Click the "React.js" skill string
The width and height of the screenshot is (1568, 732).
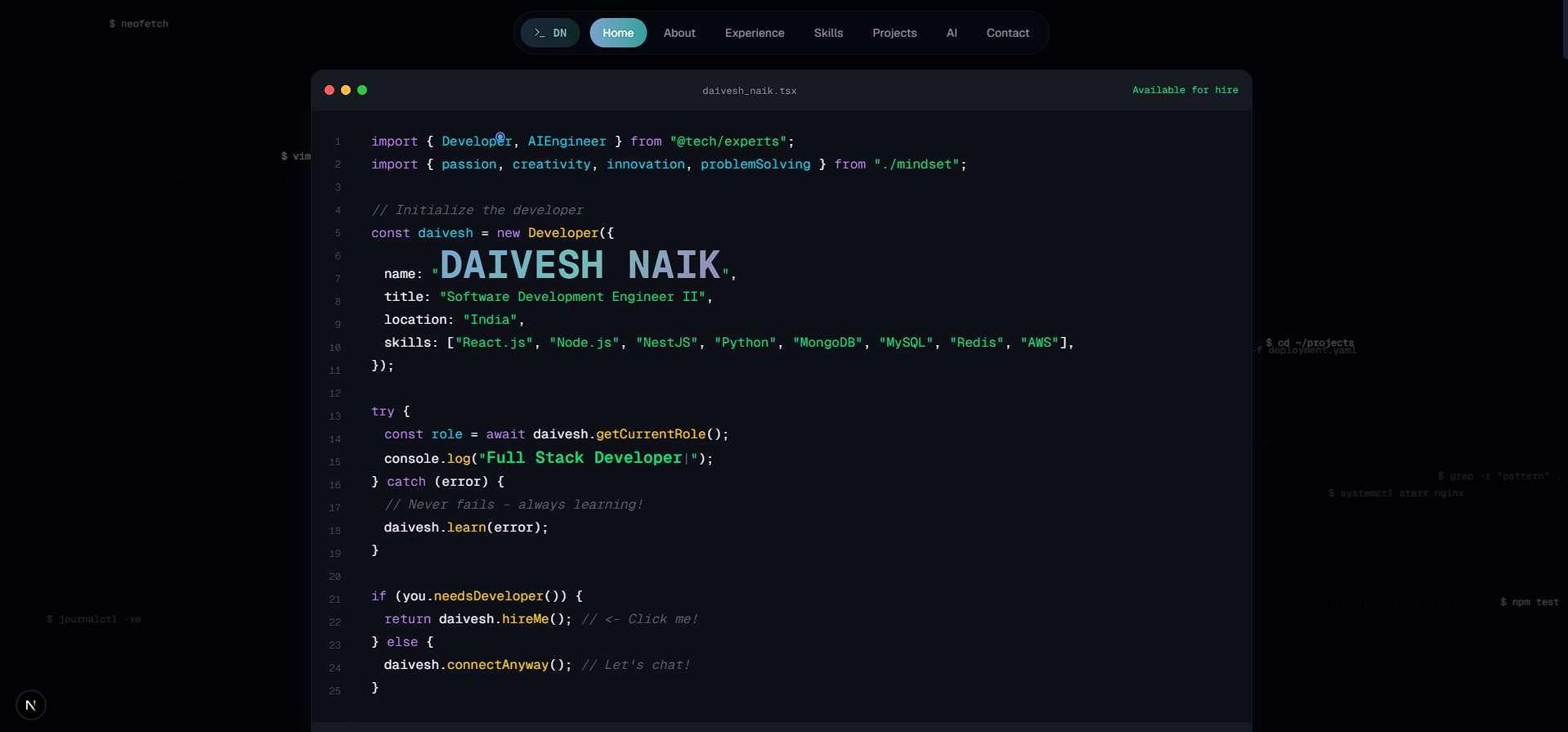(494, 343)
